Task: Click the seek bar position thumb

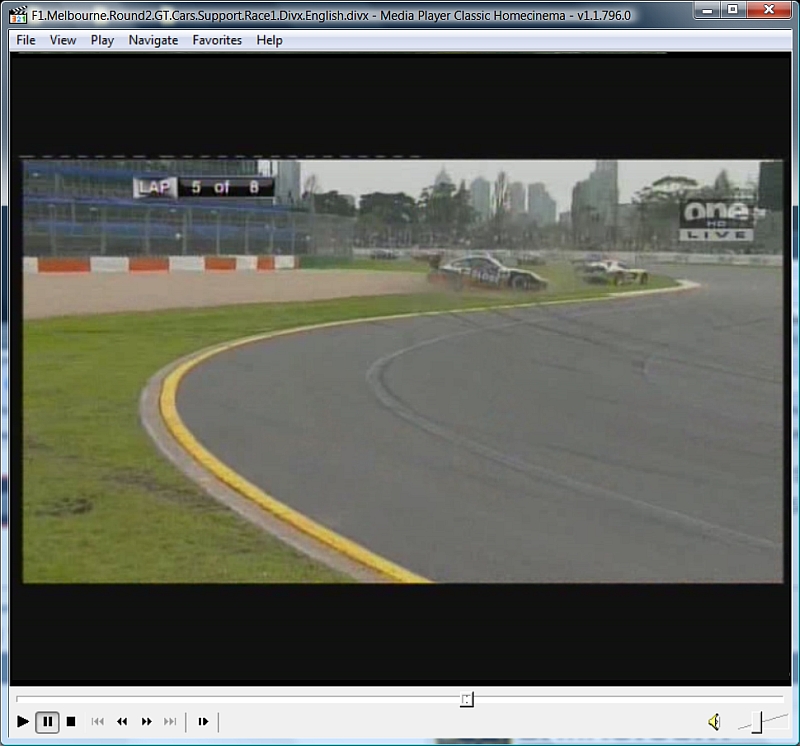Action: pos(466,699)
